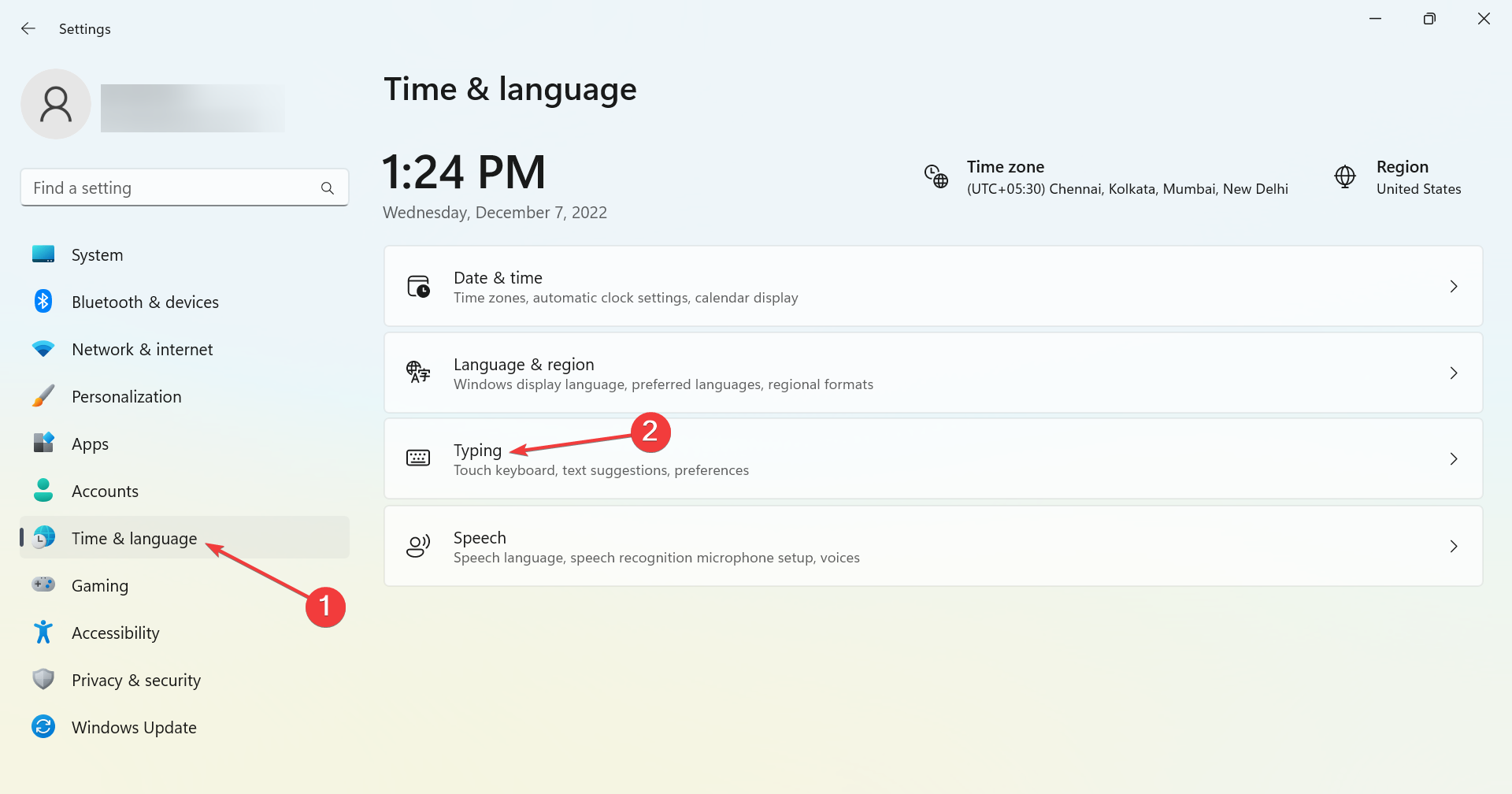Click the blurred account name area
The width and height of the screenshot is (1512, 794).
tap(192, 108)
